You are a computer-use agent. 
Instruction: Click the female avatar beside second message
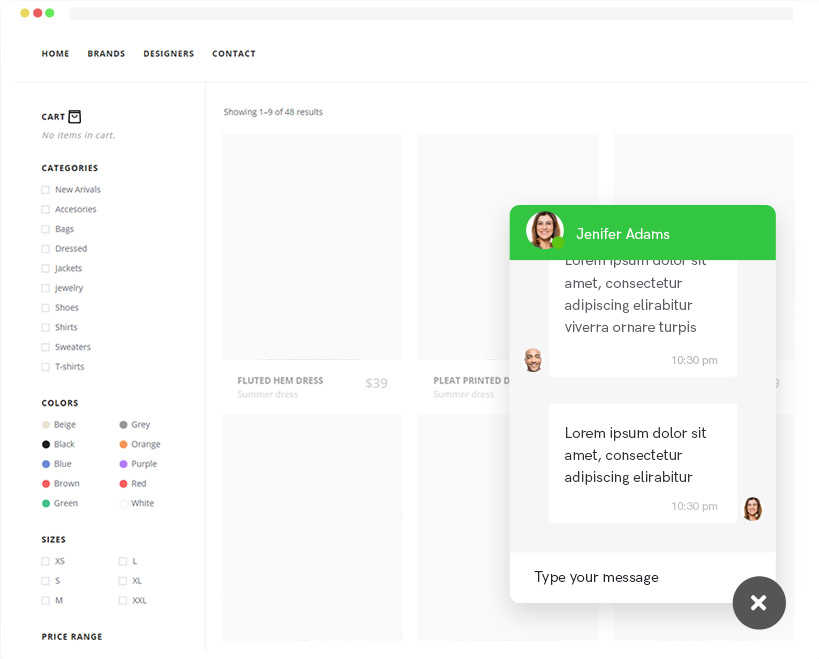pos(752,508)
